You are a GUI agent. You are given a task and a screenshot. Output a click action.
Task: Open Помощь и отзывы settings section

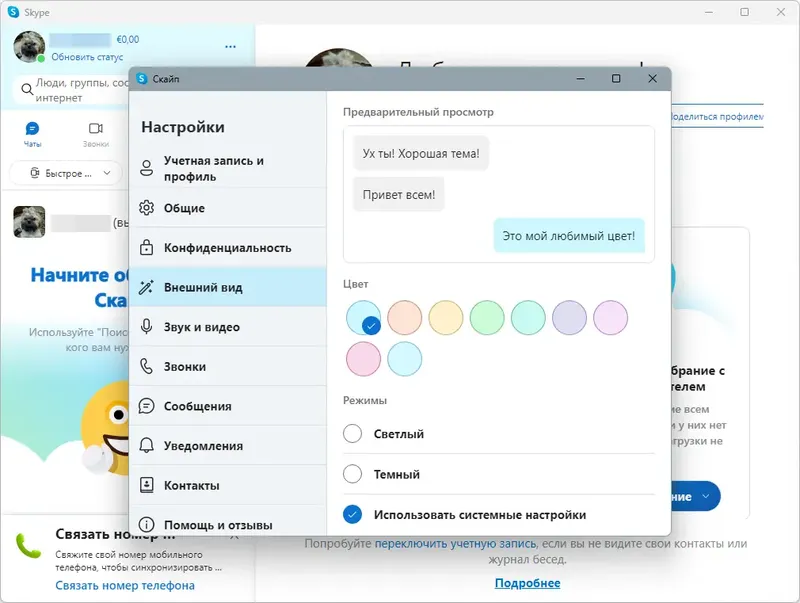point(228,521)
